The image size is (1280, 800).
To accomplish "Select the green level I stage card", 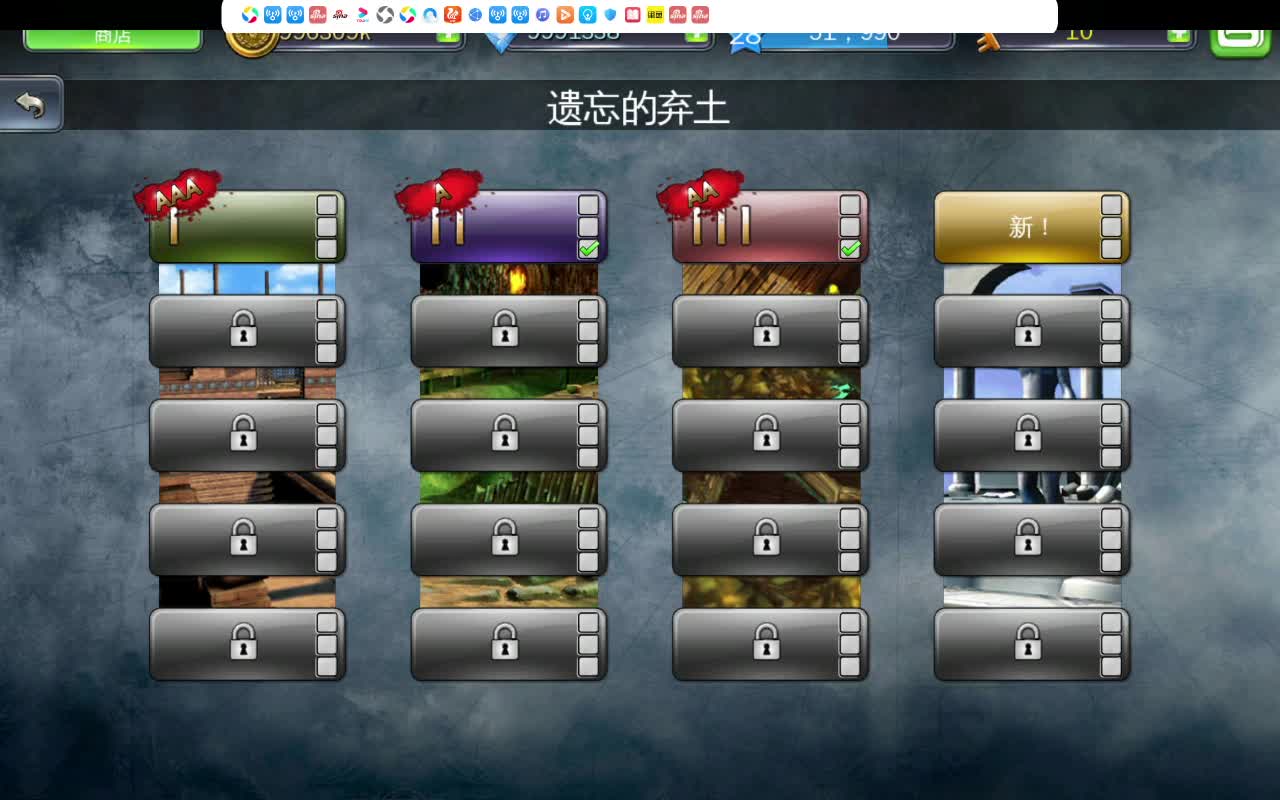I will [247, 227].
